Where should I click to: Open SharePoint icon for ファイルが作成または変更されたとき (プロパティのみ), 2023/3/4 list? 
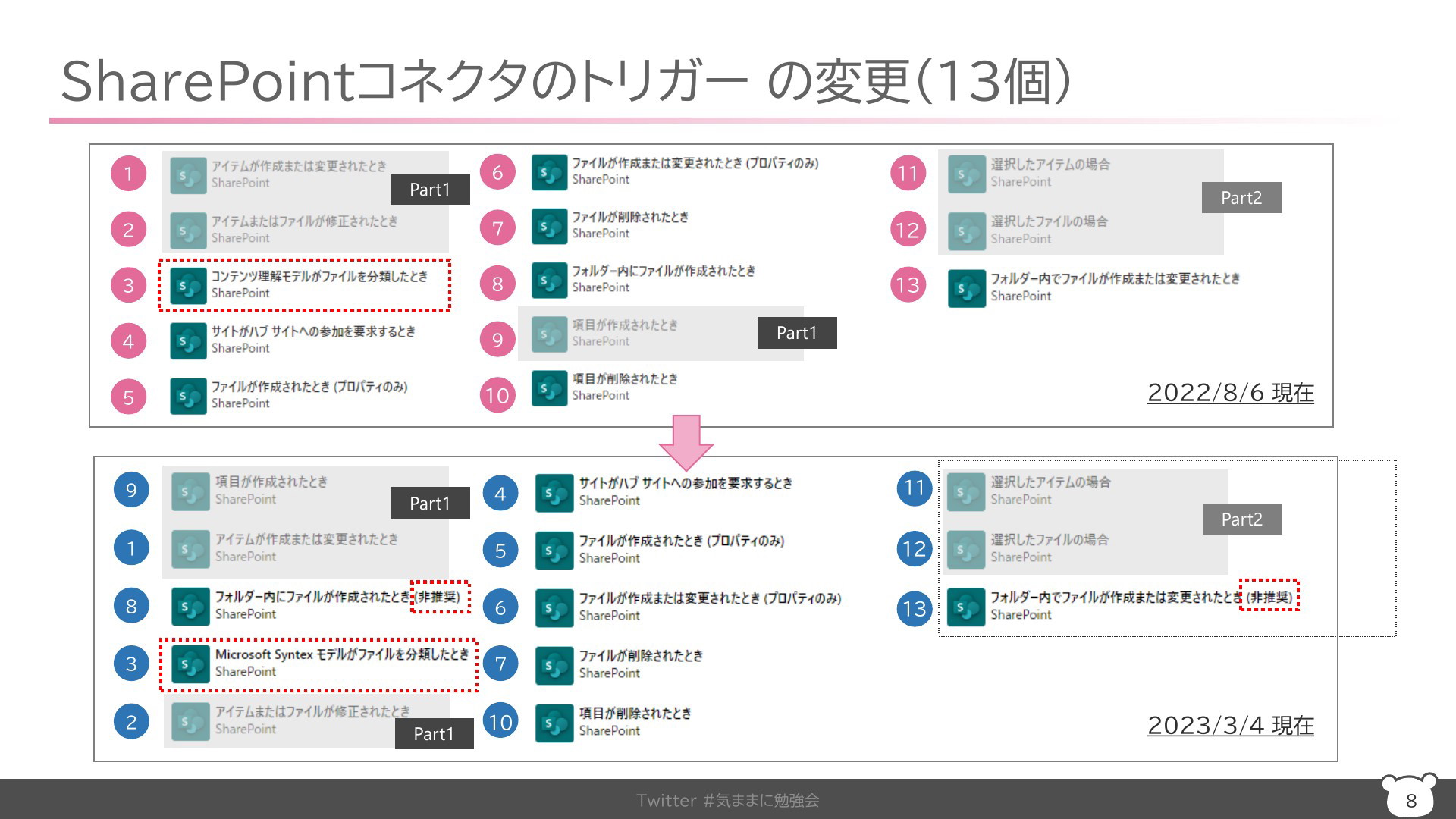[x=554, y=609]
